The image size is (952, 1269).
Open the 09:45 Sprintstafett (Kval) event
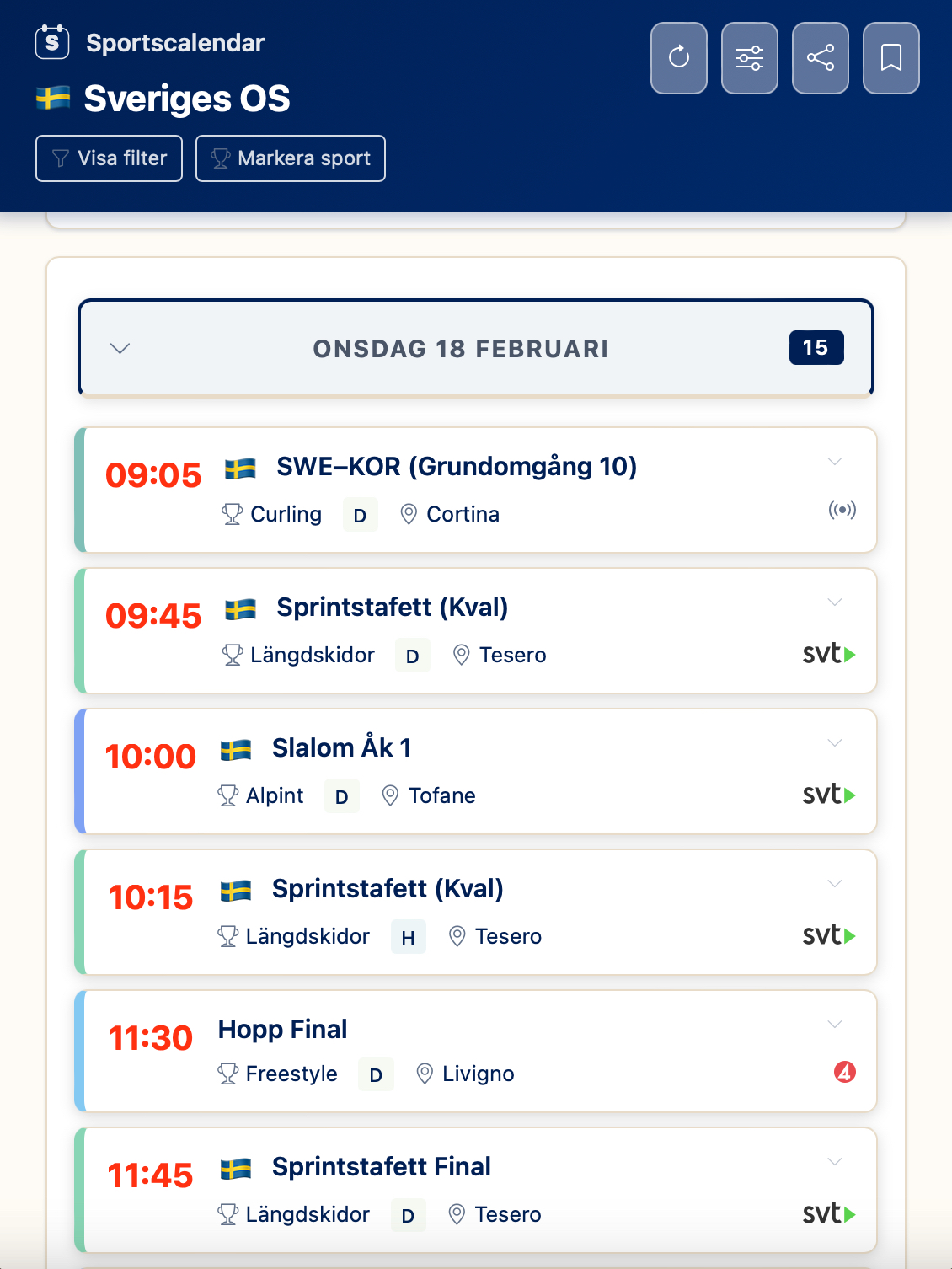392,608
